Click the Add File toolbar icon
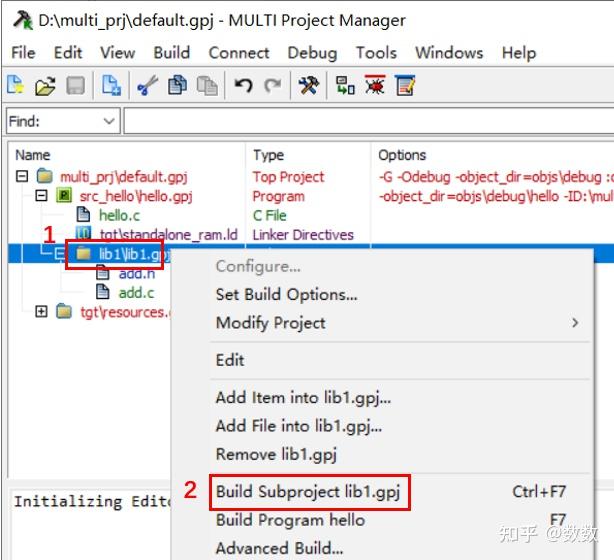614x560 pixels. 111,85
